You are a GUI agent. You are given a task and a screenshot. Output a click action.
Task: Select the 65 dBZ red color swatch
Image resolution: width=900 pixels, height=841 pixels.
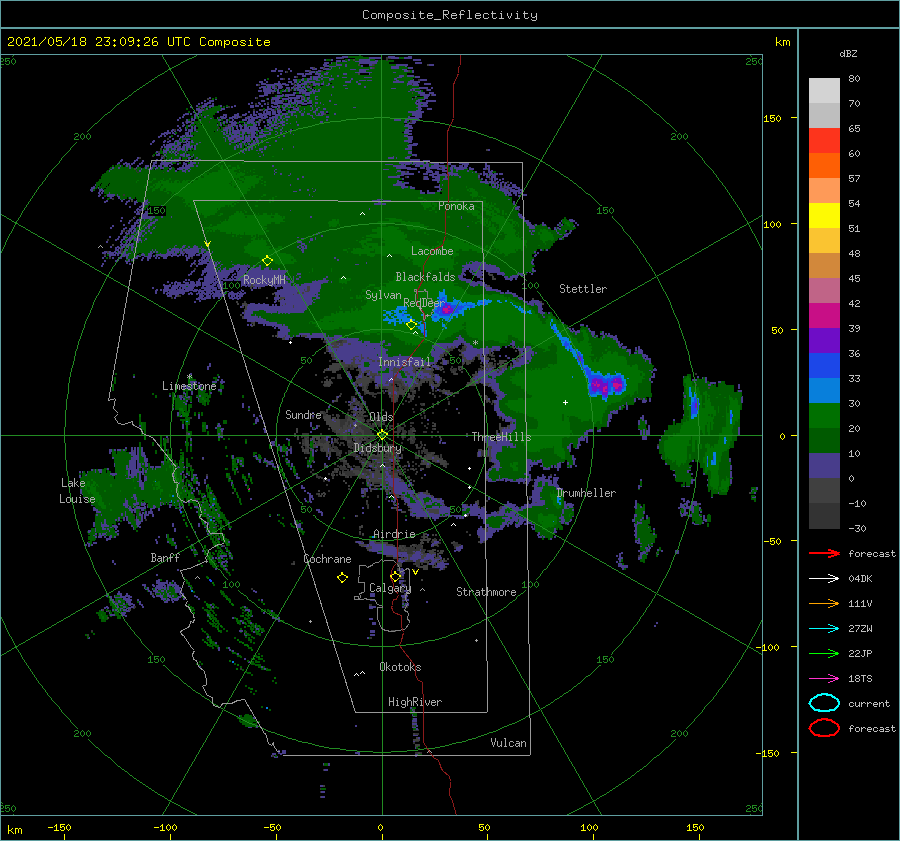click(x=824, y=140)
